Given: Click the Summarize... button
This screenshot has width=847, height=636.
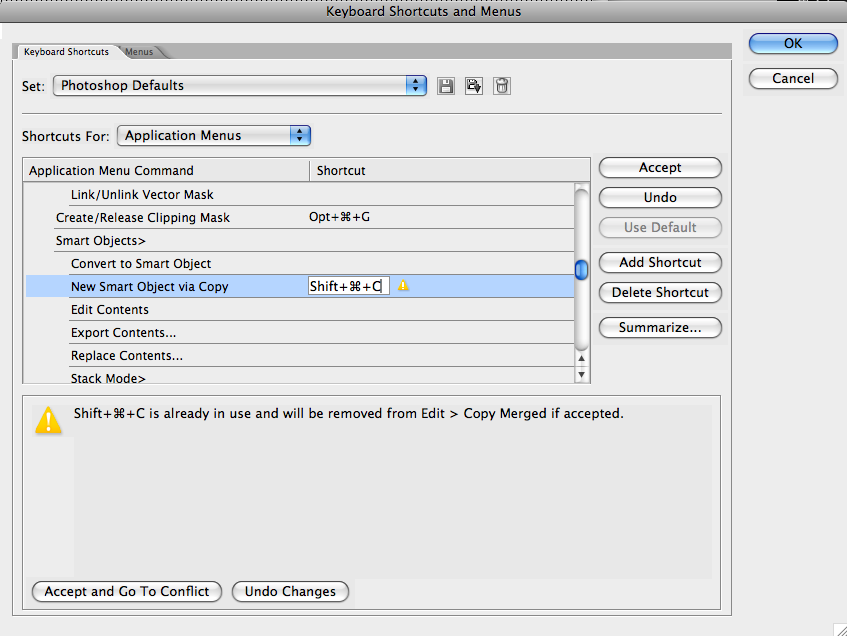Looking at the screenshot, I should (660, 327).
